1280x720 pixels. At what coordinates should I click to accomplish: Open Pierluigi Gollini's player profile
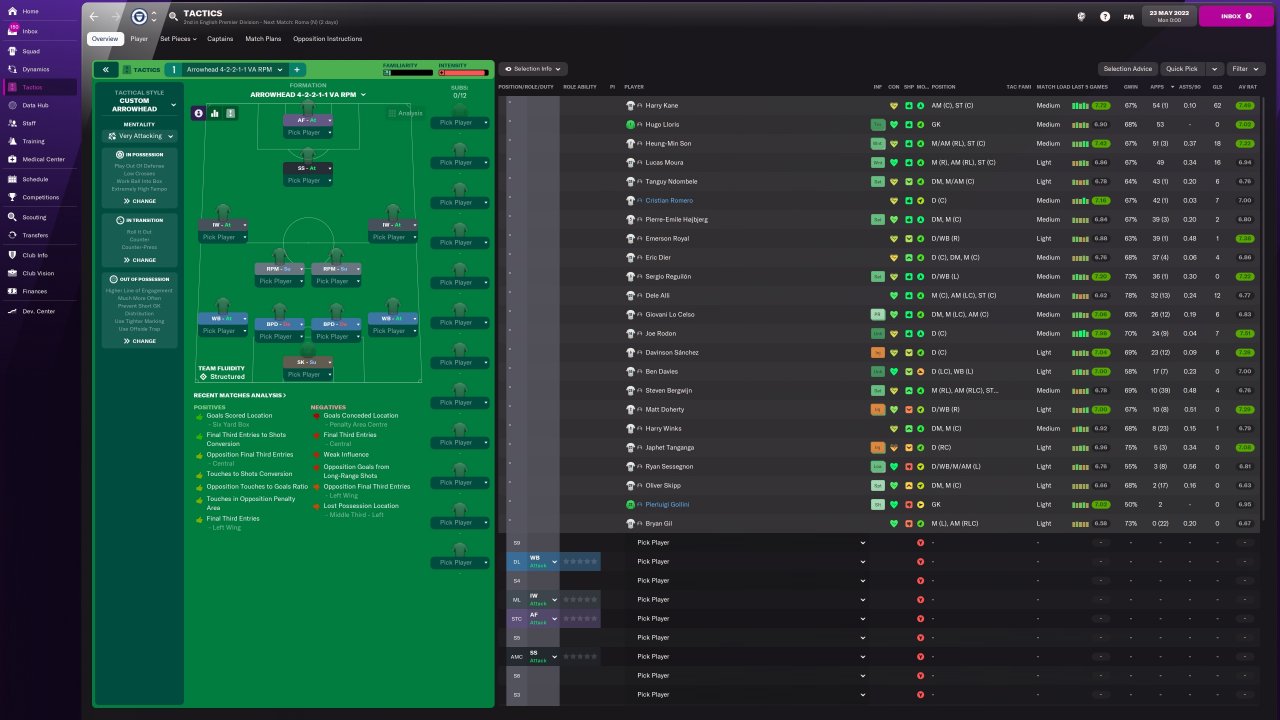coord(667,504)
